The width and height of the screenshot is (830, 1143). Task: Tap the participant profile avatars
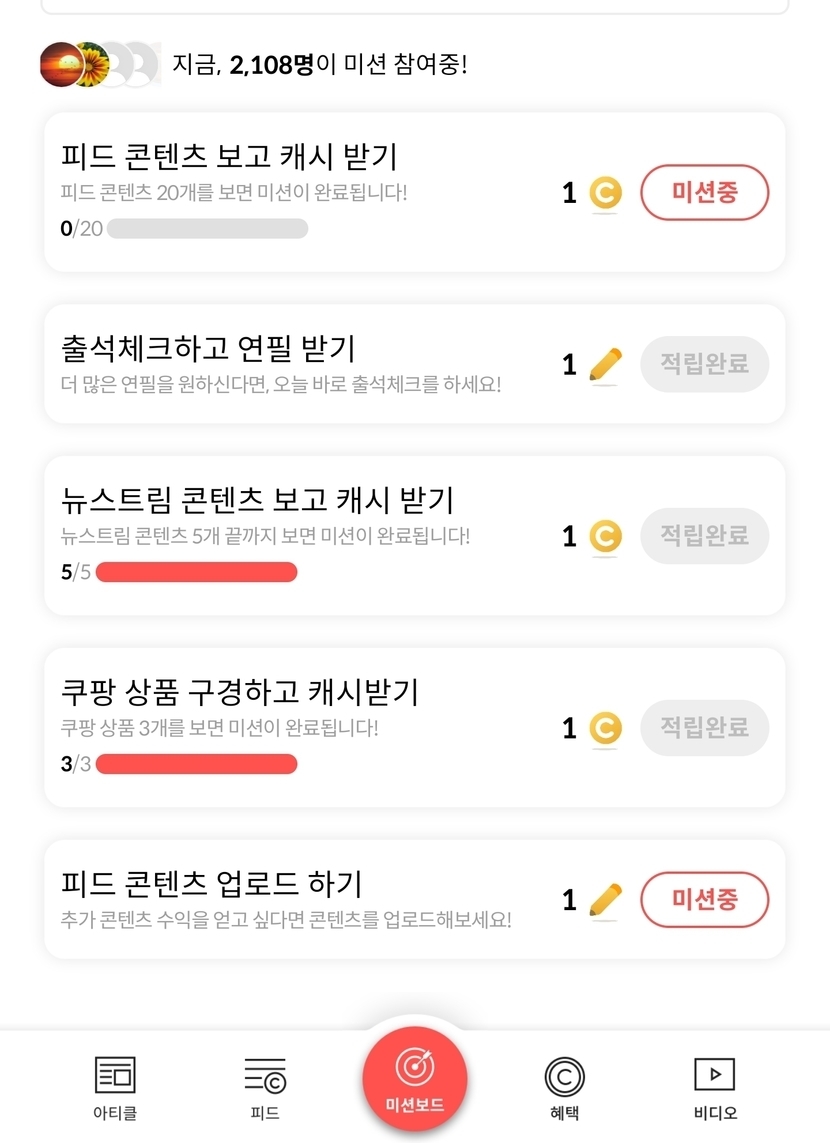pyautogui.click(x=99, y=65)
